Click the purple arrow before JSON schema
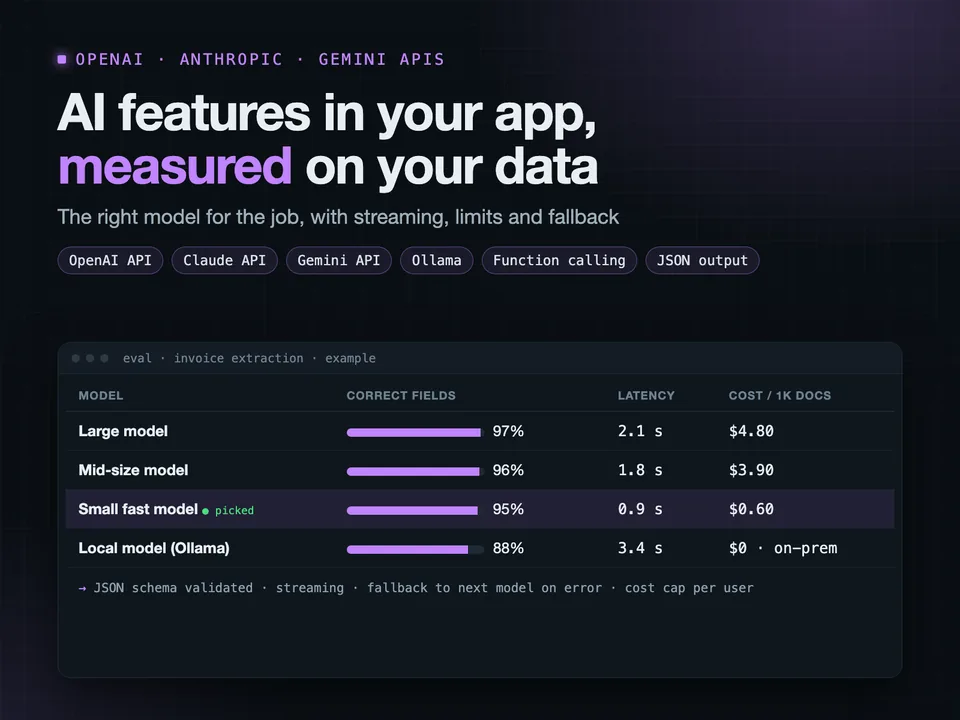 [x=83, y=588]
